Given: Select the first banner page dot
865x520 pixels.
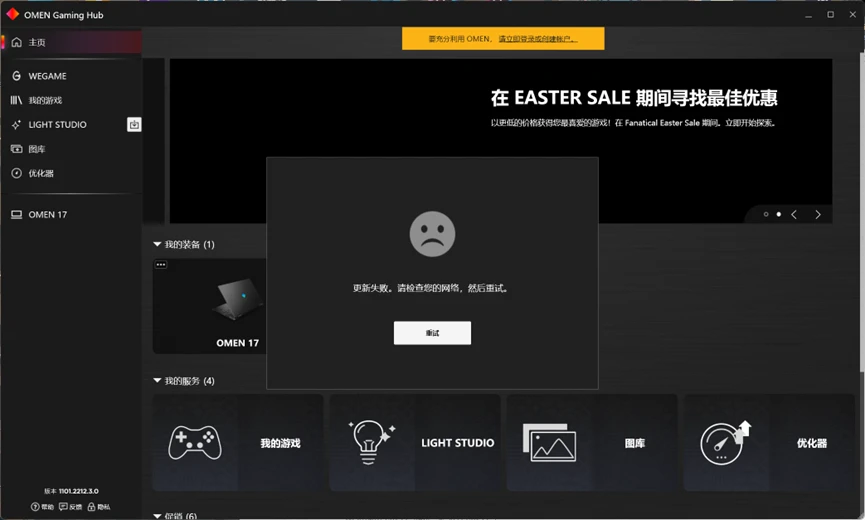Looking at the screenshot, I should [x=766, y=215].
